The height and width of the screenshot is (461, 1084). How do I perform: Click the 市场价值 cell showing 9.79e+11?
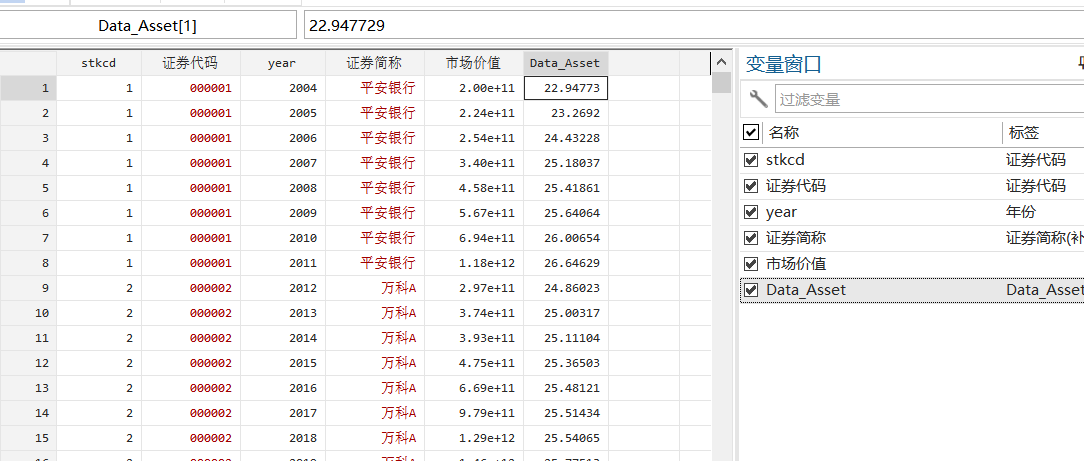pyautogui.click(x=474, y=413)
